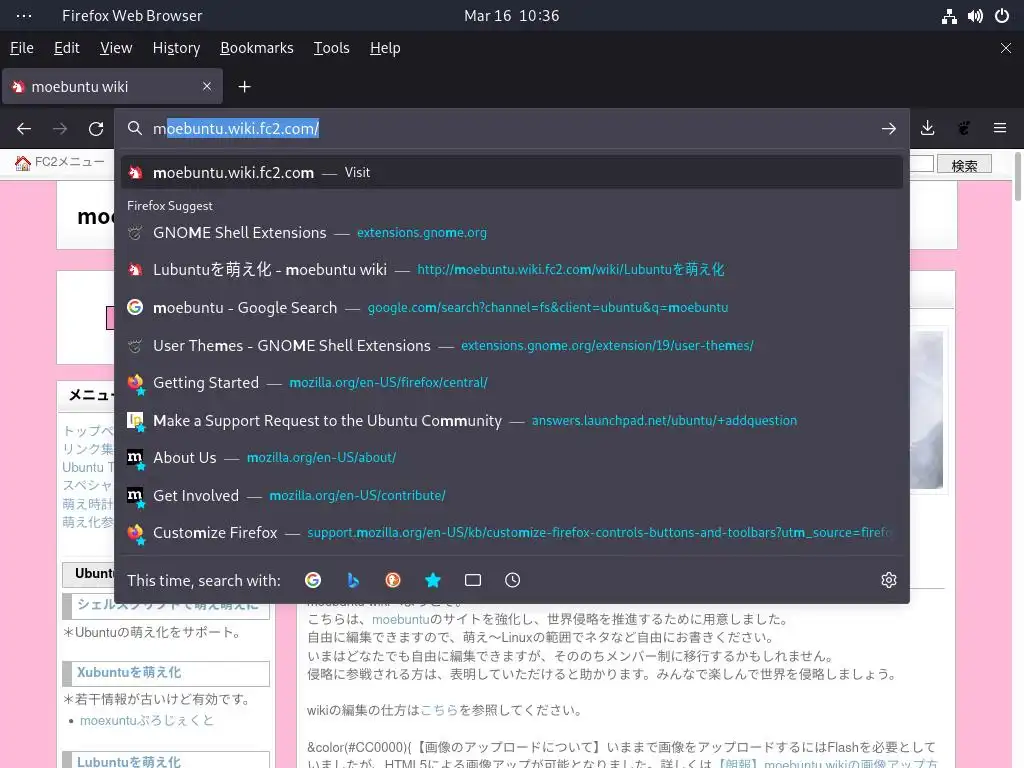The height and width of the screenshot is (768, 1024).
Task: Open the Activities dots in top bar
Action: (x=24, y=16)
